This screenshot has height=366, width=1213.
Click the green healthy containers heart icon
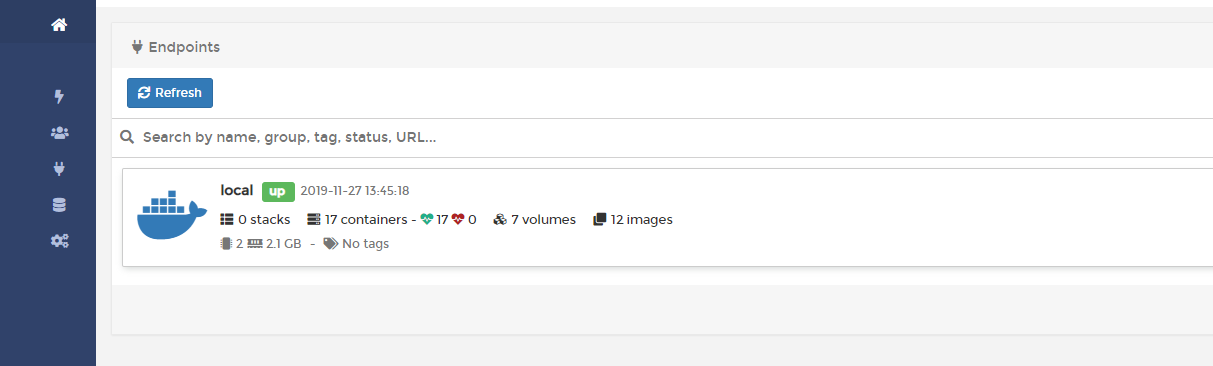tap(427, 219)
